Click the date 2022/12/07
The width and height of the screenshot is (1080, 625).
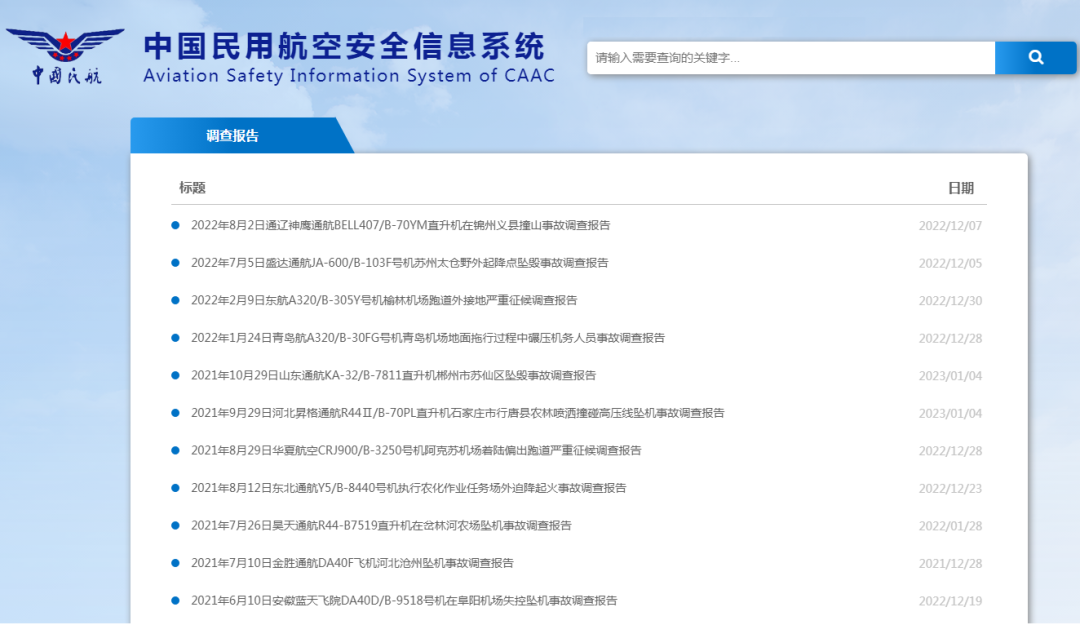click(951, 226)
